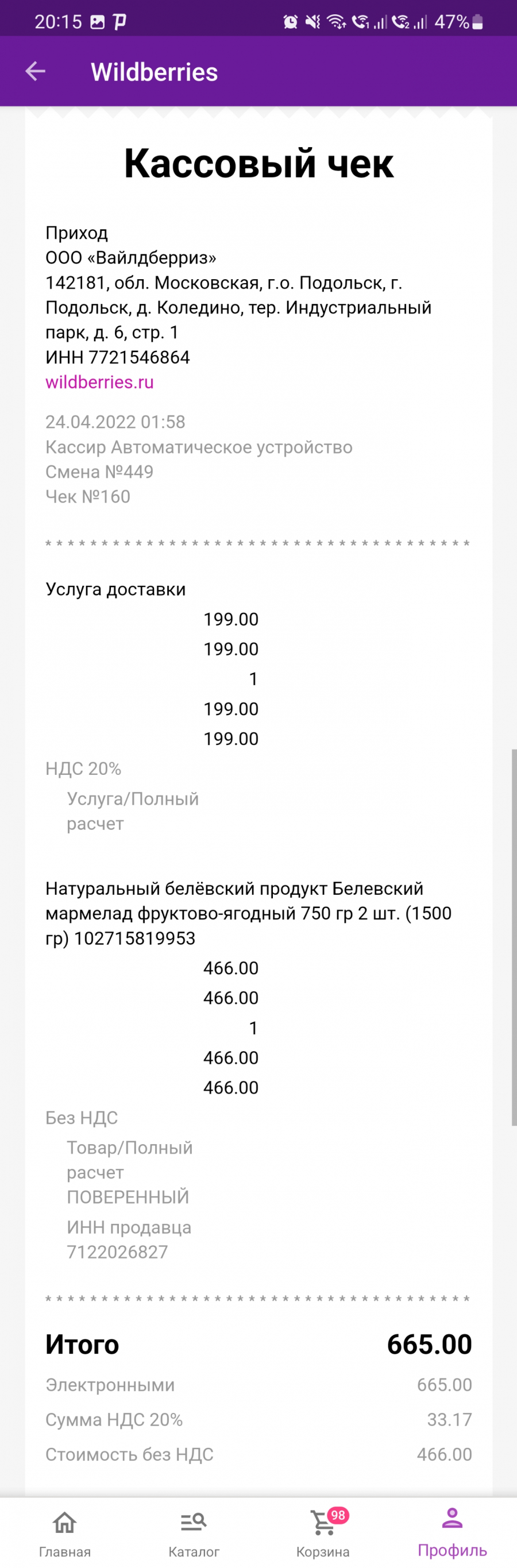517x1568 pixels.
Task: Tap the Кассовый чек heading
Action: pyautogui.click(x=259, y=163)
